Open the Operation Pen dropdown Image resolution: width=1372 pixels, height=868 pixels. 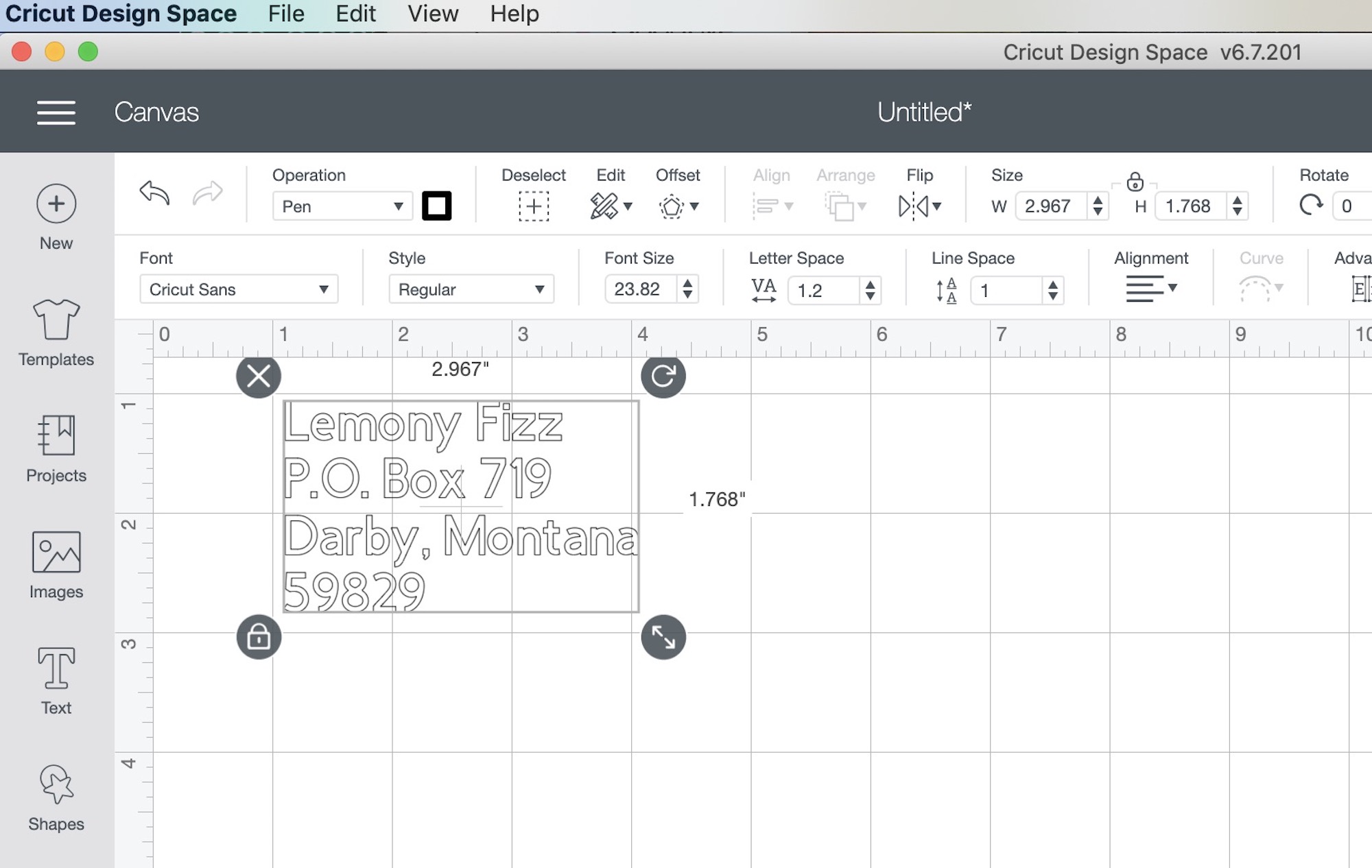(x=342, y=206)
